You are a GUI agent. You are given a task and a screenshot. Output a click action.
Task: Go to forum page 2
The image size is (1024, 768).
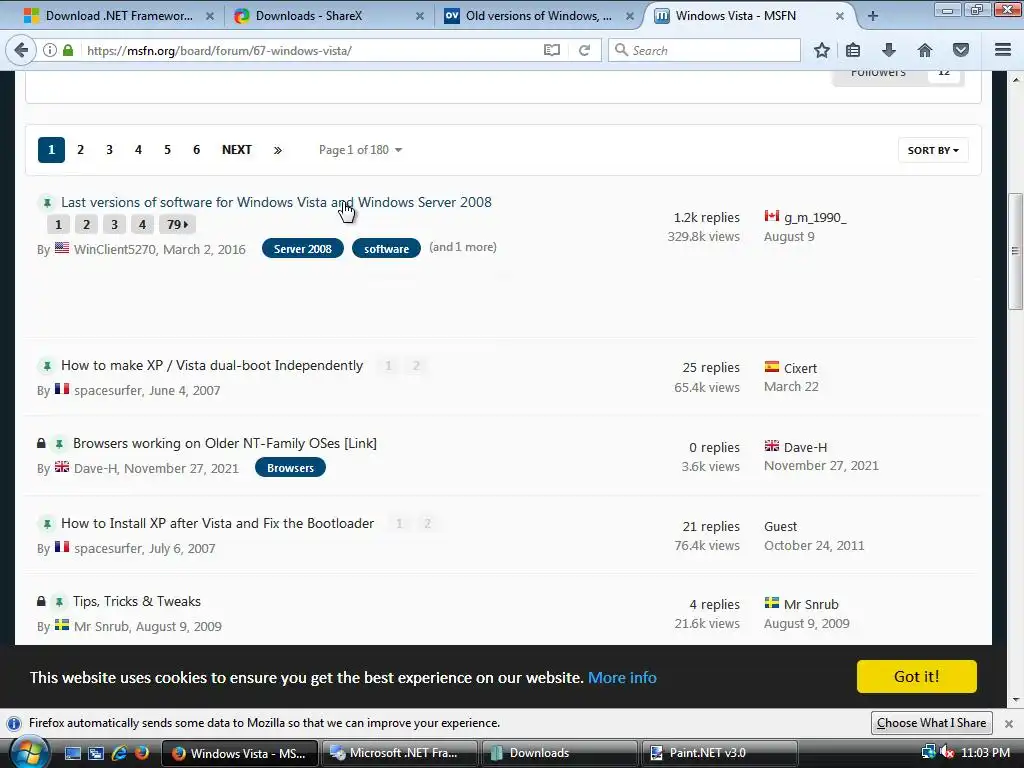[x=80, y=150]
